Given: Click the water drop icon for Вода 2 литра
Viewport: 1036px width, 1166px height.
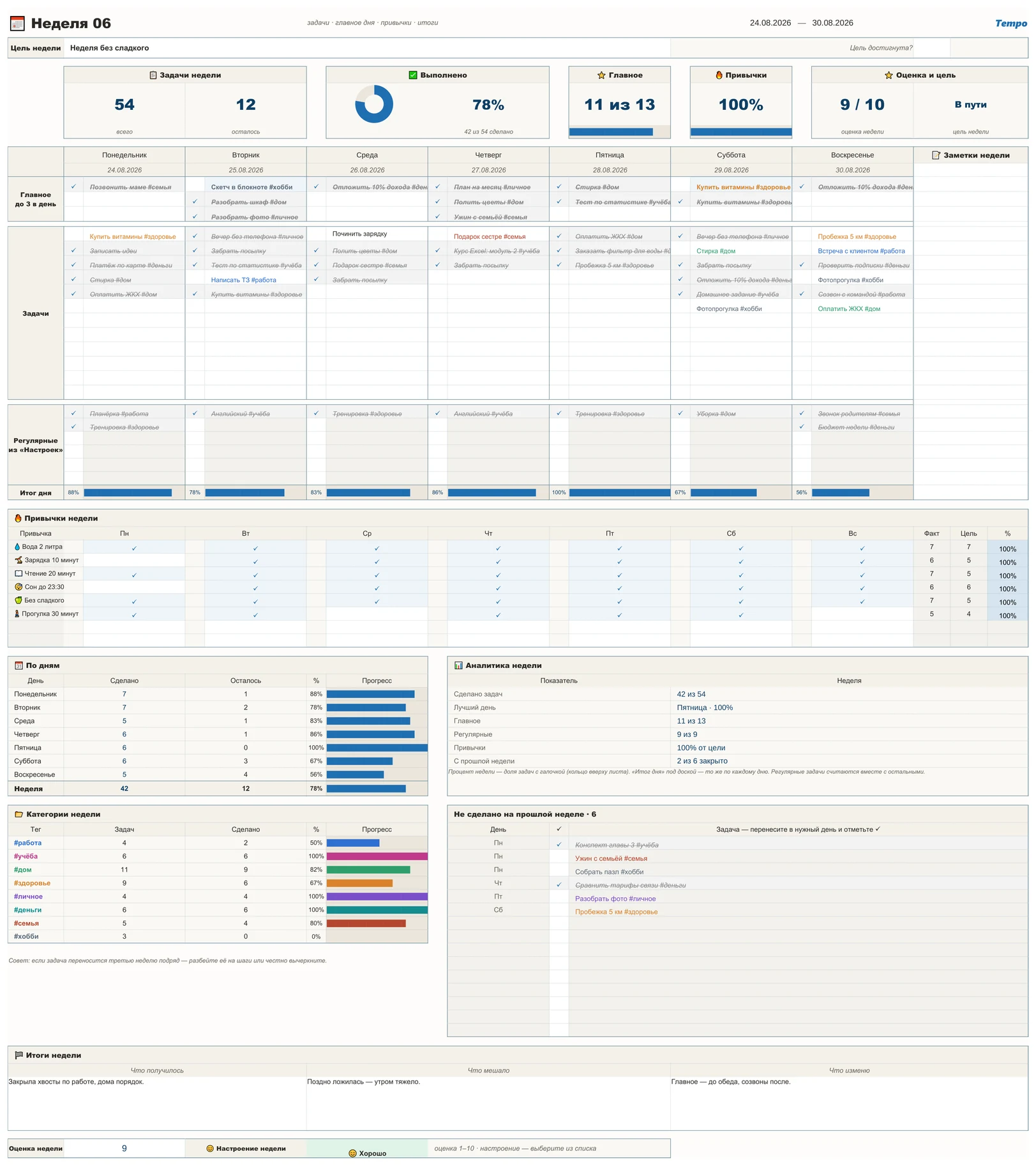Looking at the screenshot, I should (x=17, y=547).
